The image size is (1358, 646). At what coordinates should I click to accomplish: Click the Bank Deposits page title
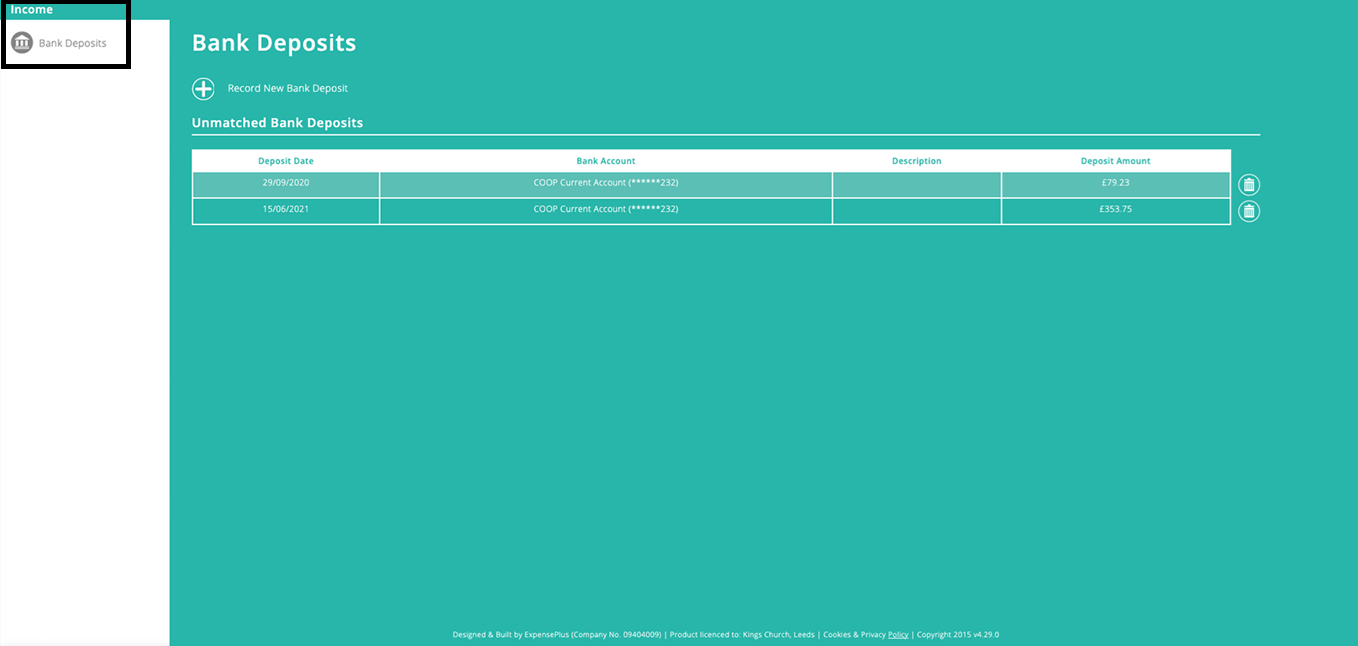click(x=274, y=43)
